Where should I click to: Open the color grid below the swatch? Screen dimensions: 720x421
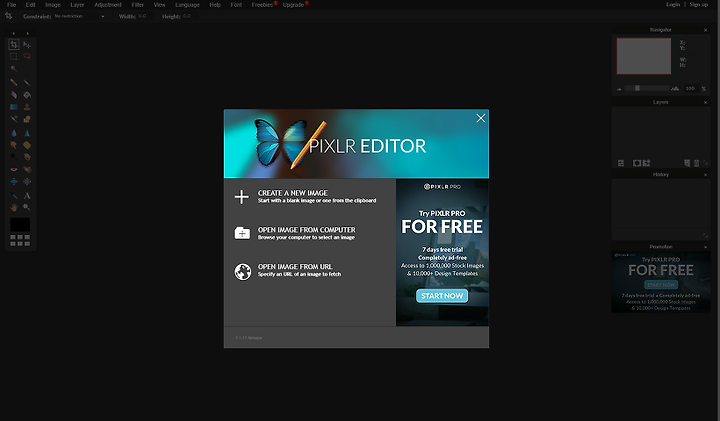20,240
